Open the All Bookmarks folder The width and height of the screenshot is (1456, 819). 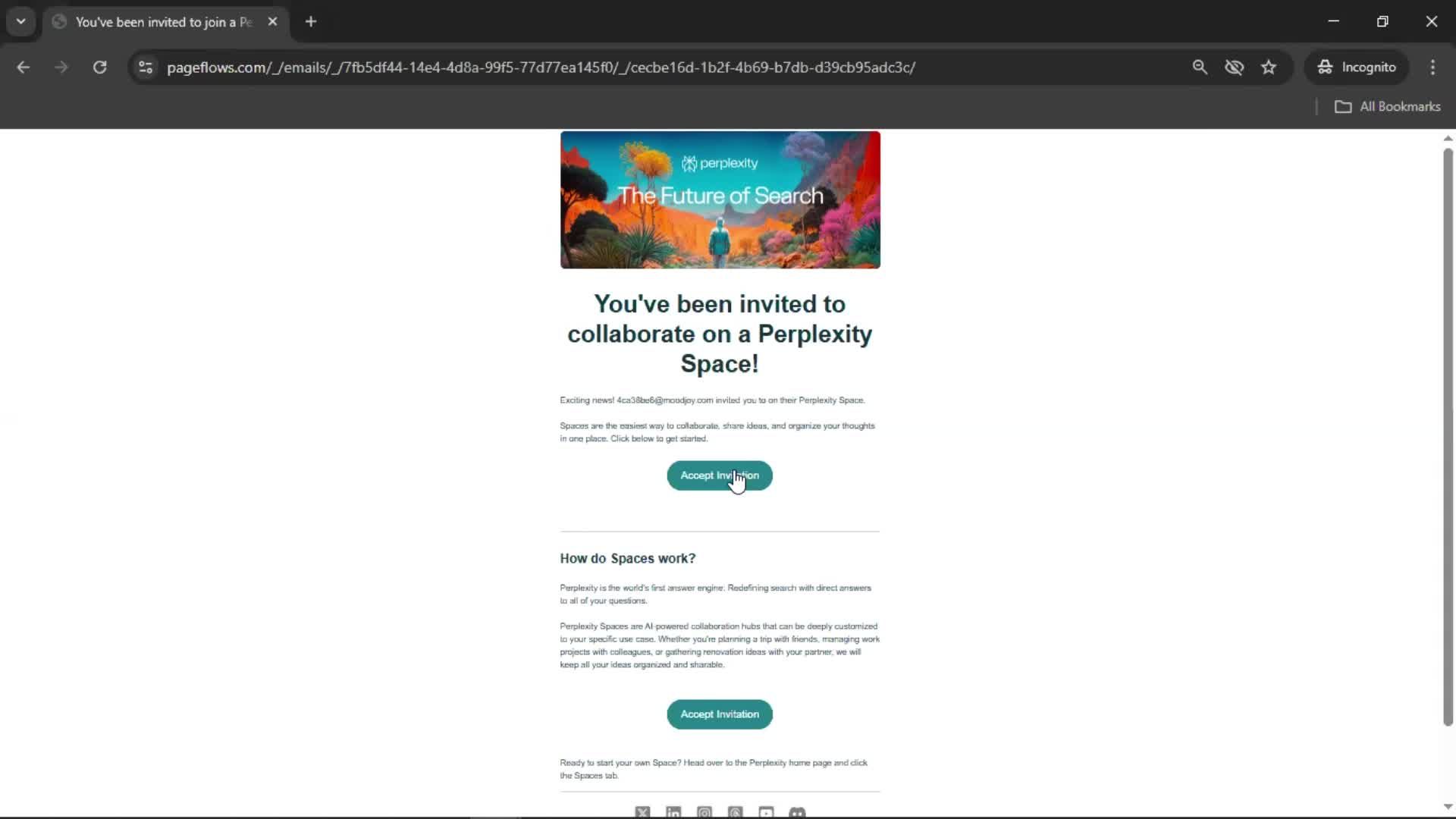click(1387, 107)
